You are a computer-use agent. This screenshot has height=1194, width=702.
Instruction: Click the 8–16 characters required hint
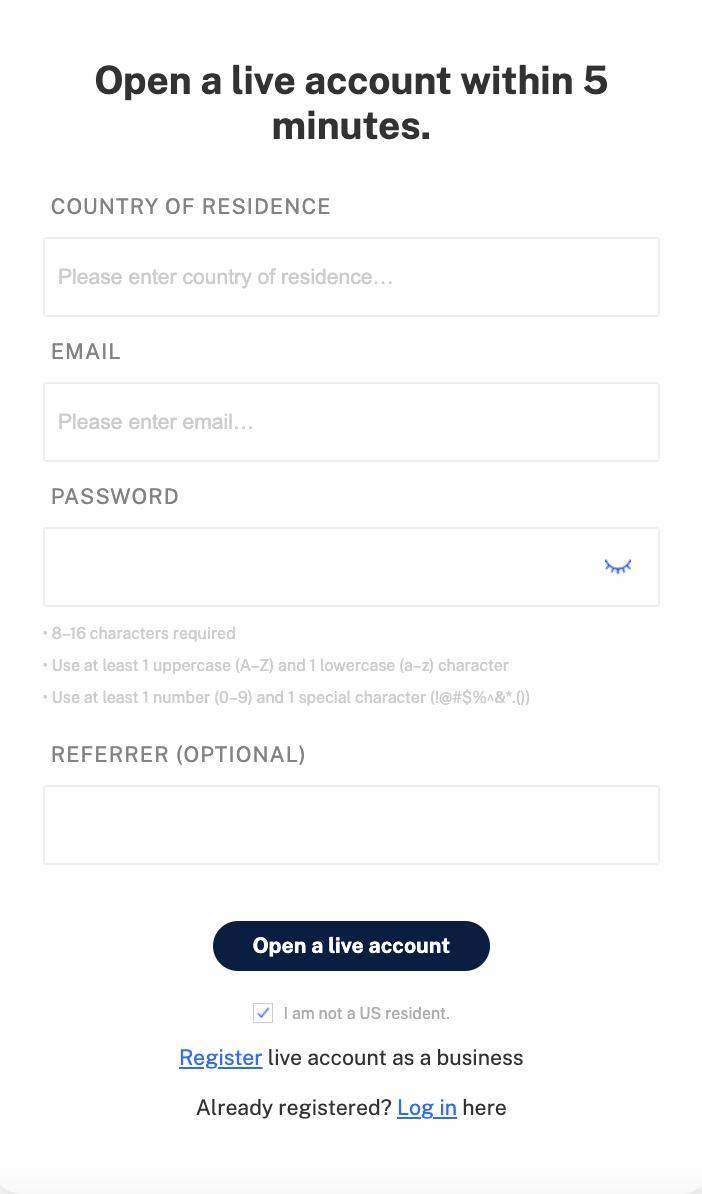tap(142, 634)
